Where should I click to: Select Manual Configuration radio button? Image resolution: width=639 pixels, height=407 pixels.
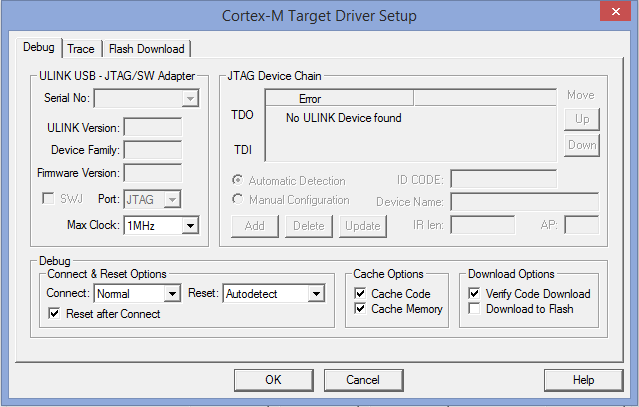coord(238,199)
